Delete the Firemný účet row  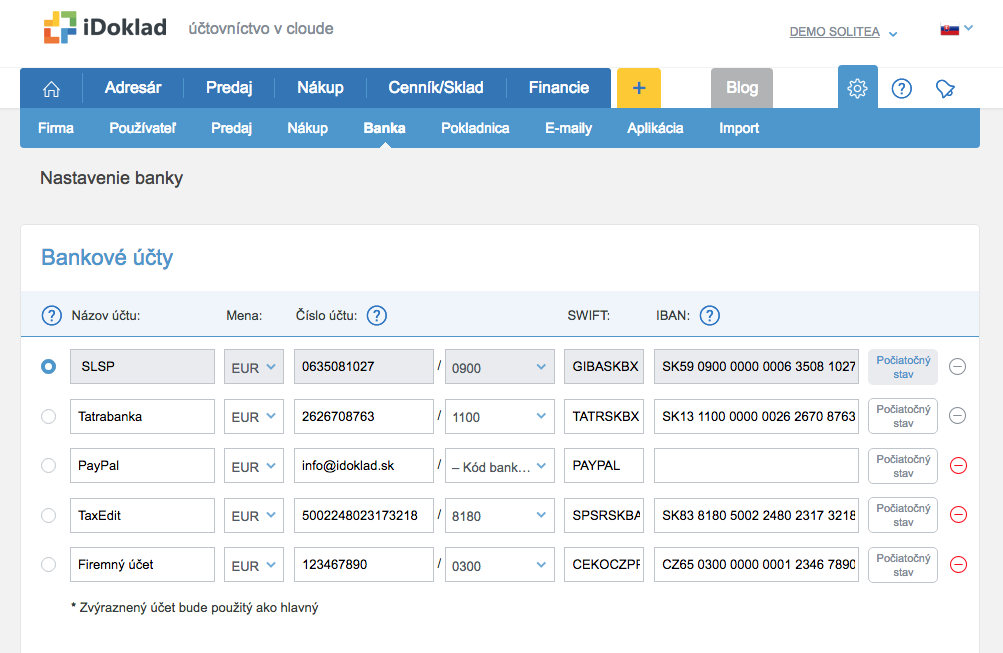coord(957,564)
